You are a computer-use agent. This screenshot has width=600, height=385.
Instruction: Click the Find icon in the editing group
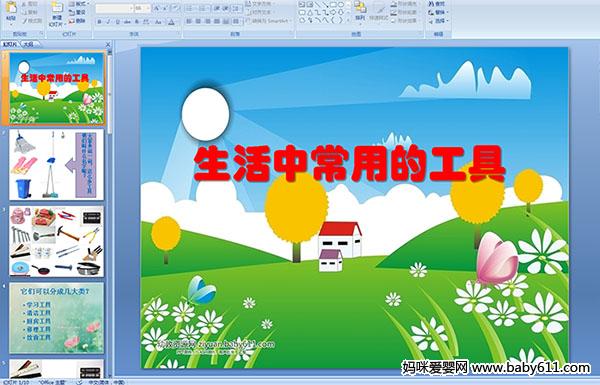coord(437,4)
